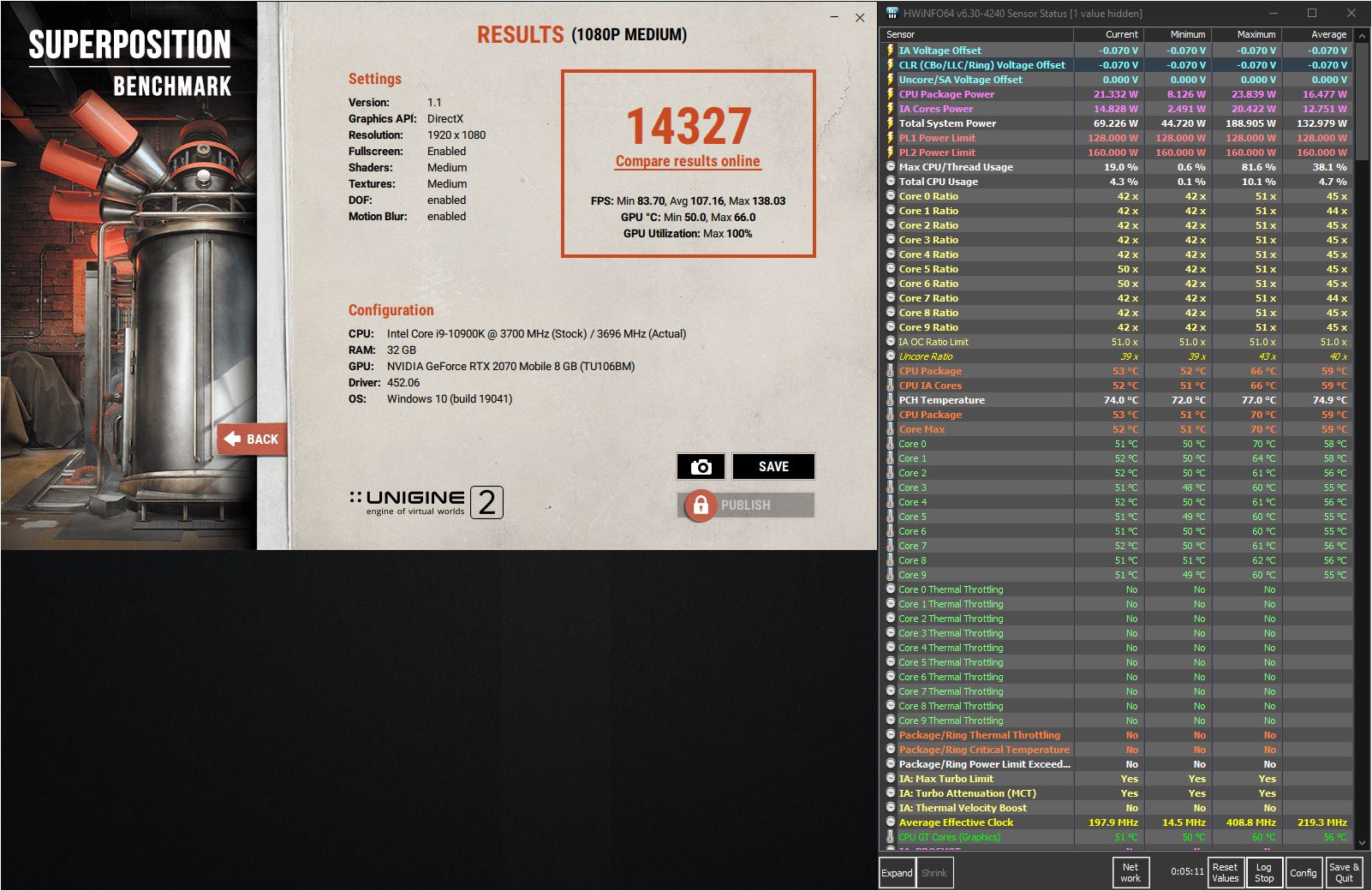The image size is (1372, 891).
Task: Expand the HWiNFO sensor window
Action: pos(897,873)
